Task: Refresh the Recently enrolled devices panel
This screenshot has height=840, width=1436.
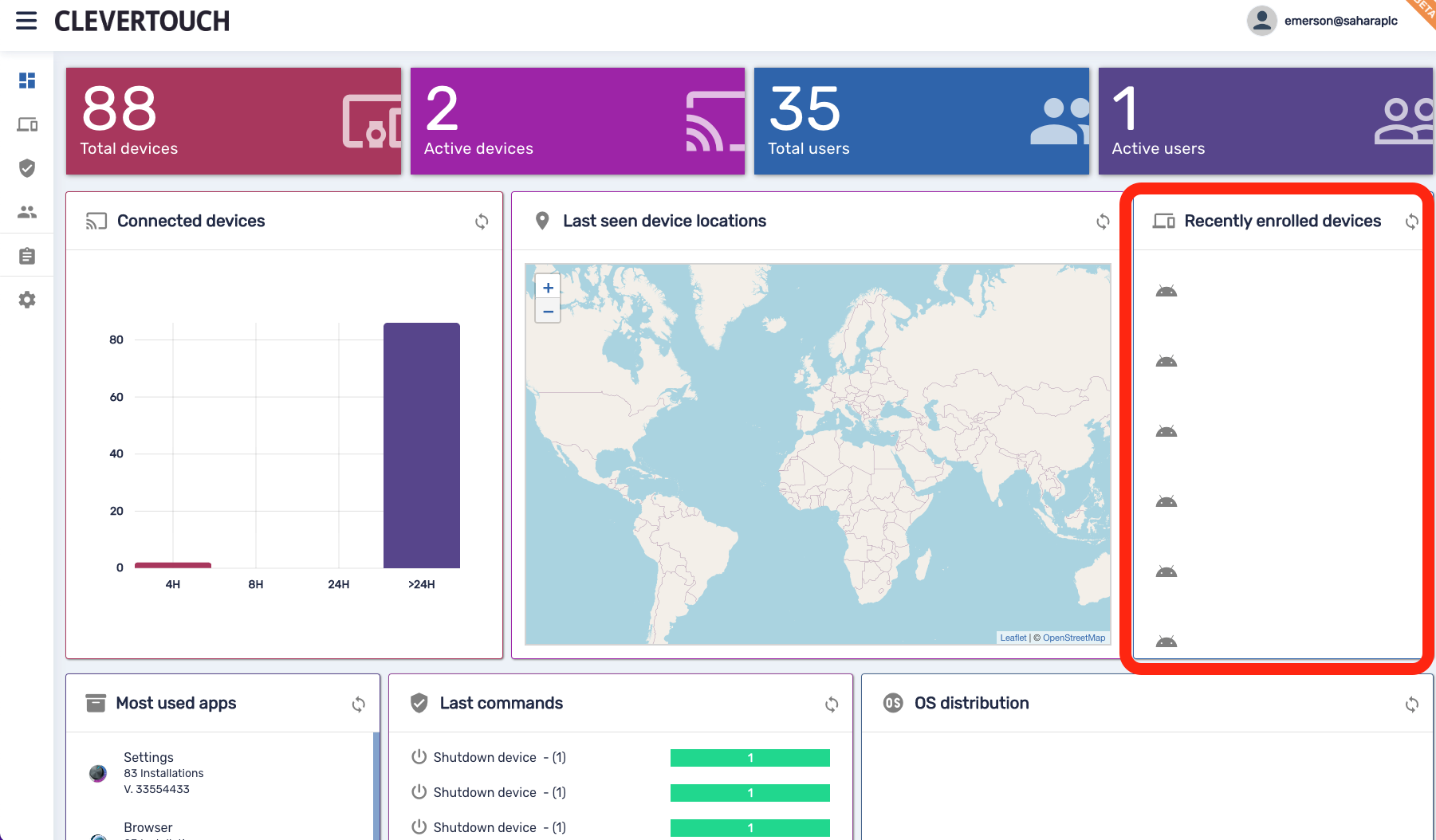Action: click(x=1411, y=222)
